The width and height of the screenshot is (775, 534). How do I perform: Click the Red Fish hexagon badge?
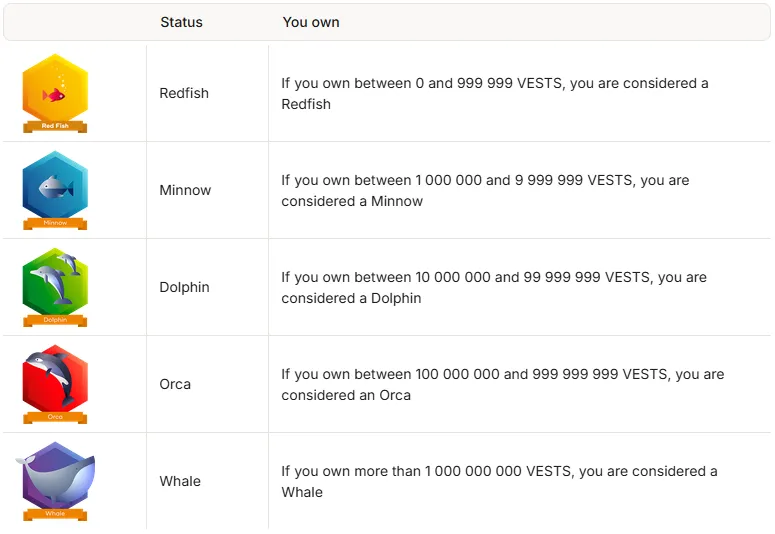(55, 93)
